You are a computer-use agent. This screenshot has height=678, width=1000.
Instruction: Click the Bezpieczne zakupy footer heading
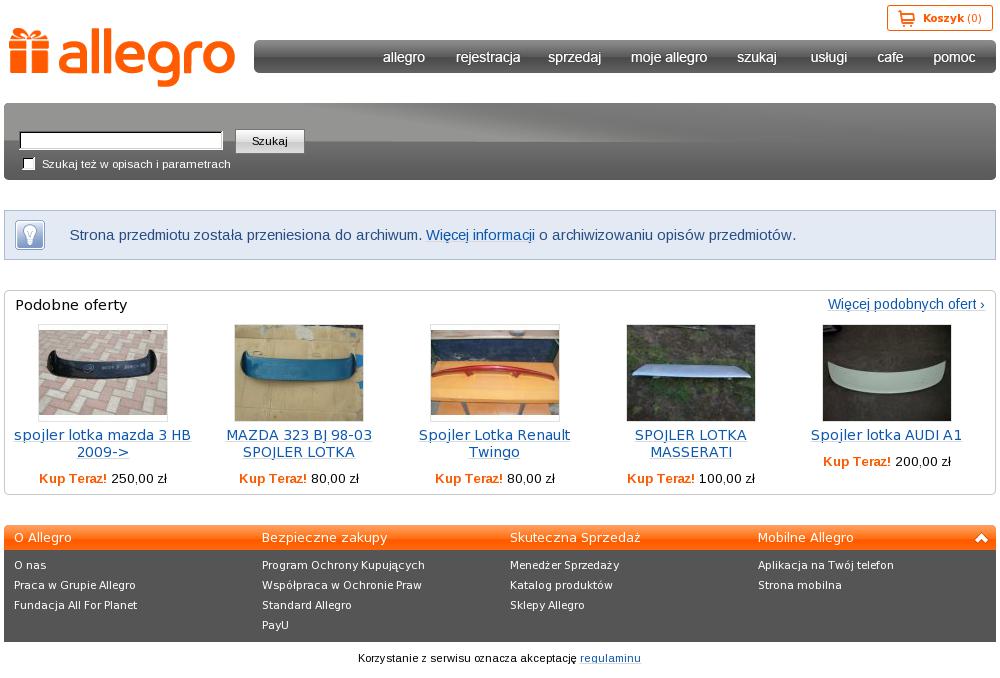click(325, 538)
